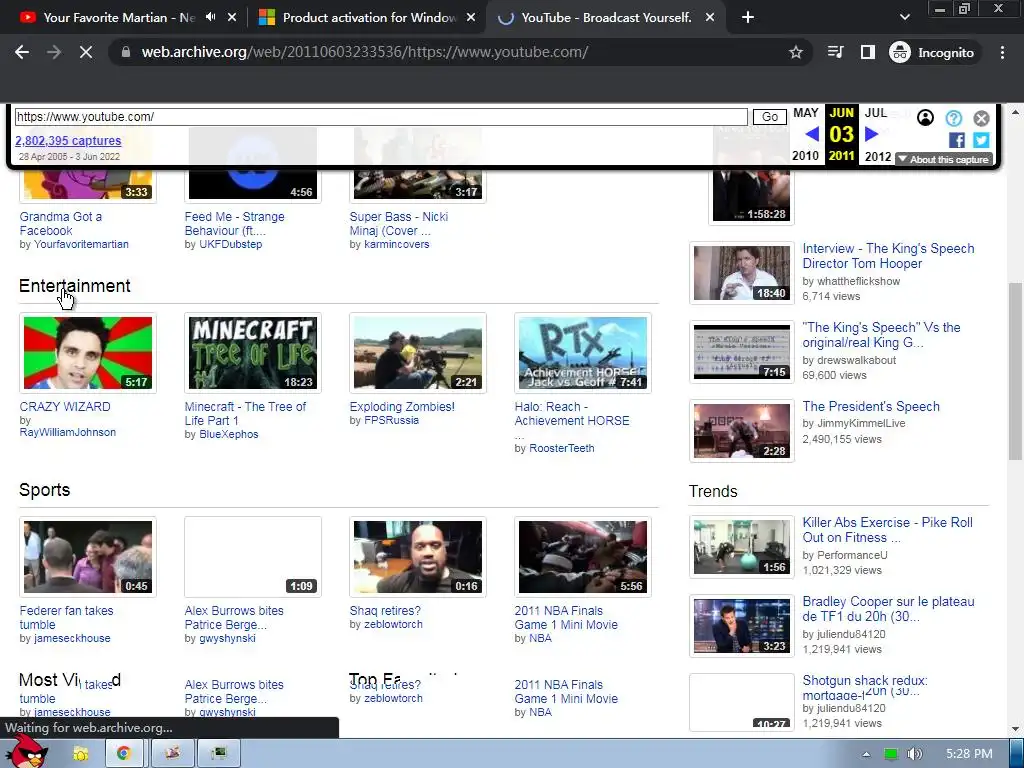Open CRAZY WIZARD video thumbnail

click(88, 353)
